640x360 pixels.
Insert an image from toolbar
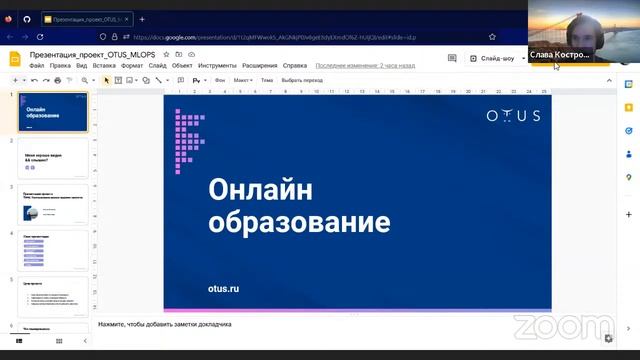[x=129, y=80]
